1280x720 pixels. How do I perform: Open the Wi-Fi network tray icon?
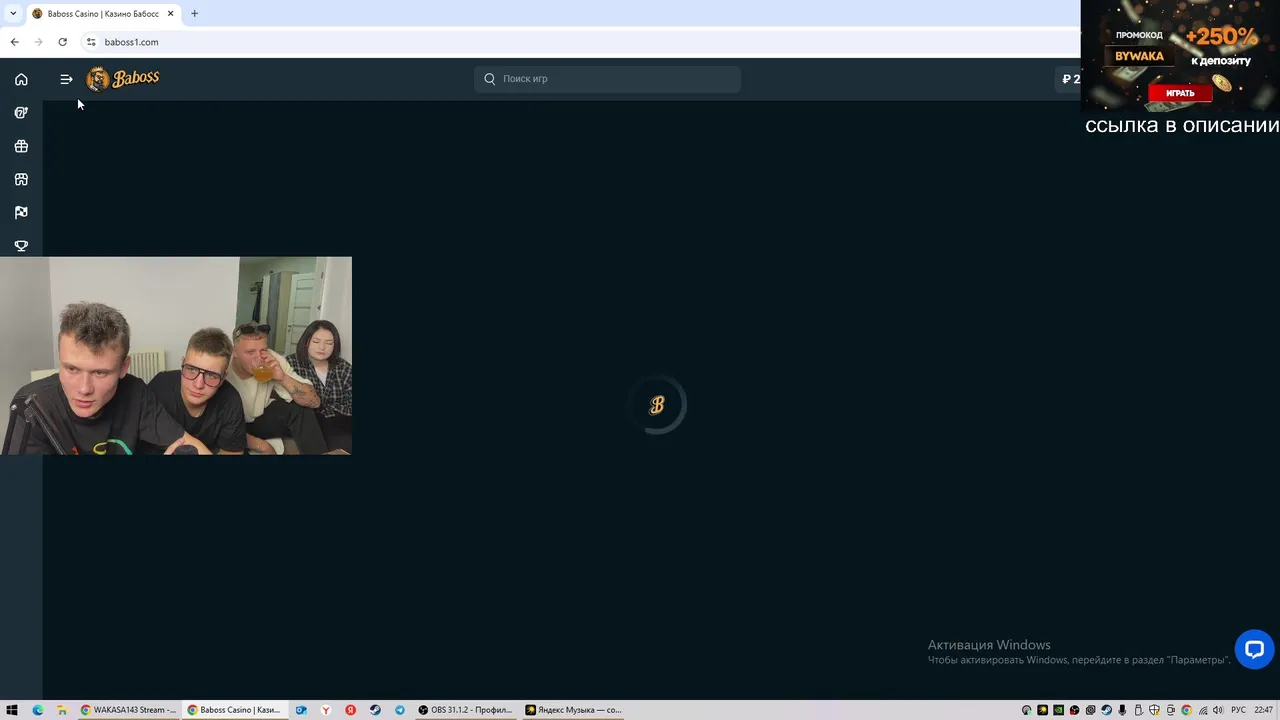click(x=1202, y=710)
